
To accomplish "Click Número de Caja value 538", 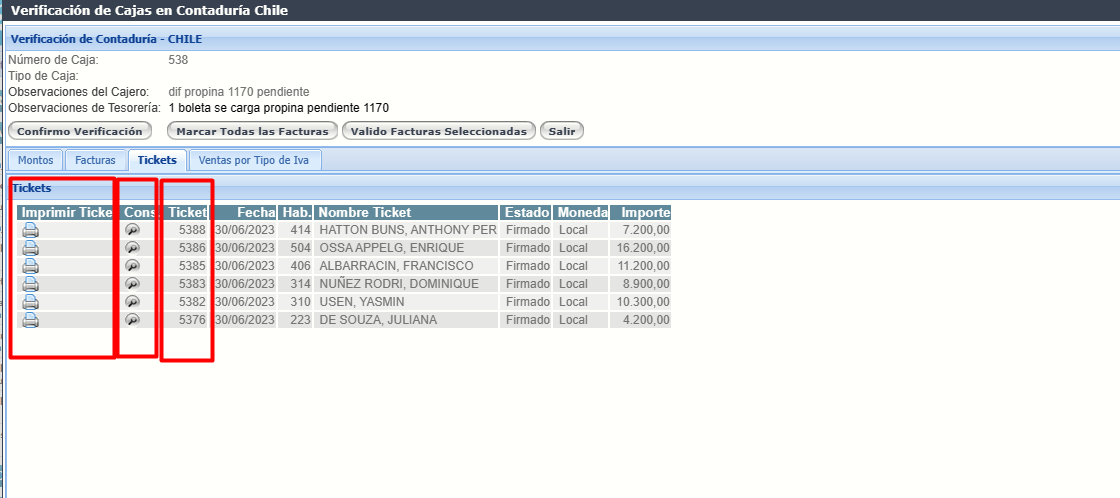I will (178, 60).
